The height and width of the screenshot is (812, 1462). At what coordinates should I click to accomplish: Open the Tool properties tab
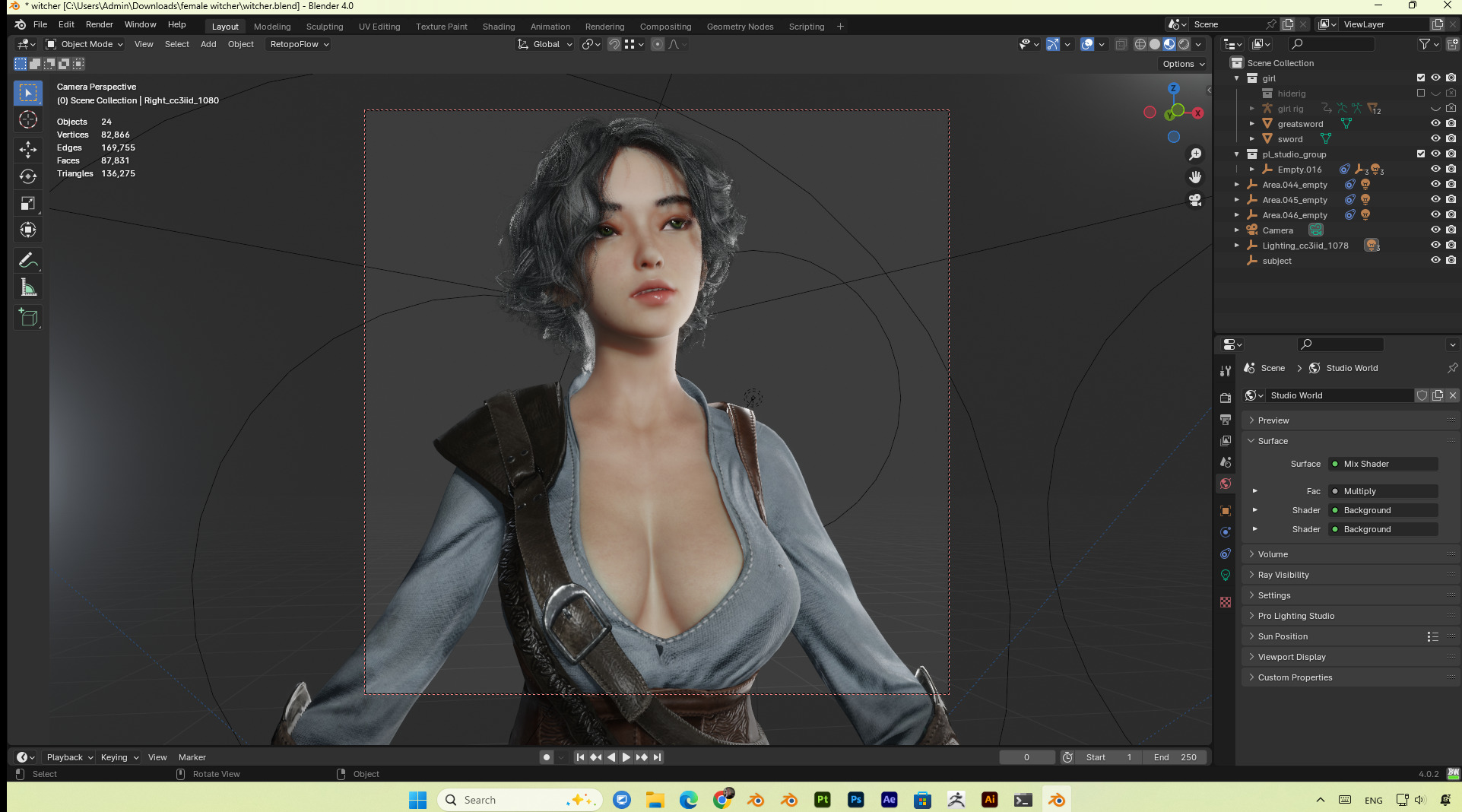(x=1225, y=371)
